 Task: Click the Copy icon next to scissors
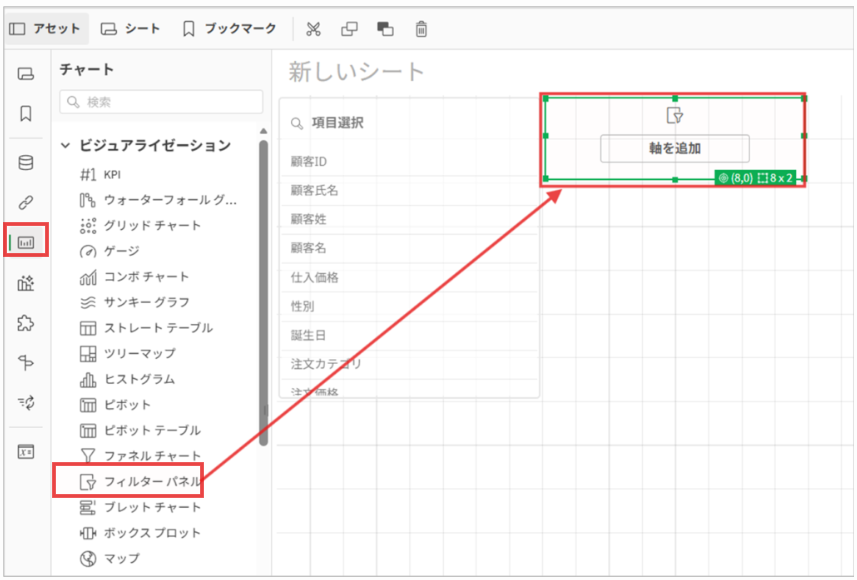coord(349,29)
